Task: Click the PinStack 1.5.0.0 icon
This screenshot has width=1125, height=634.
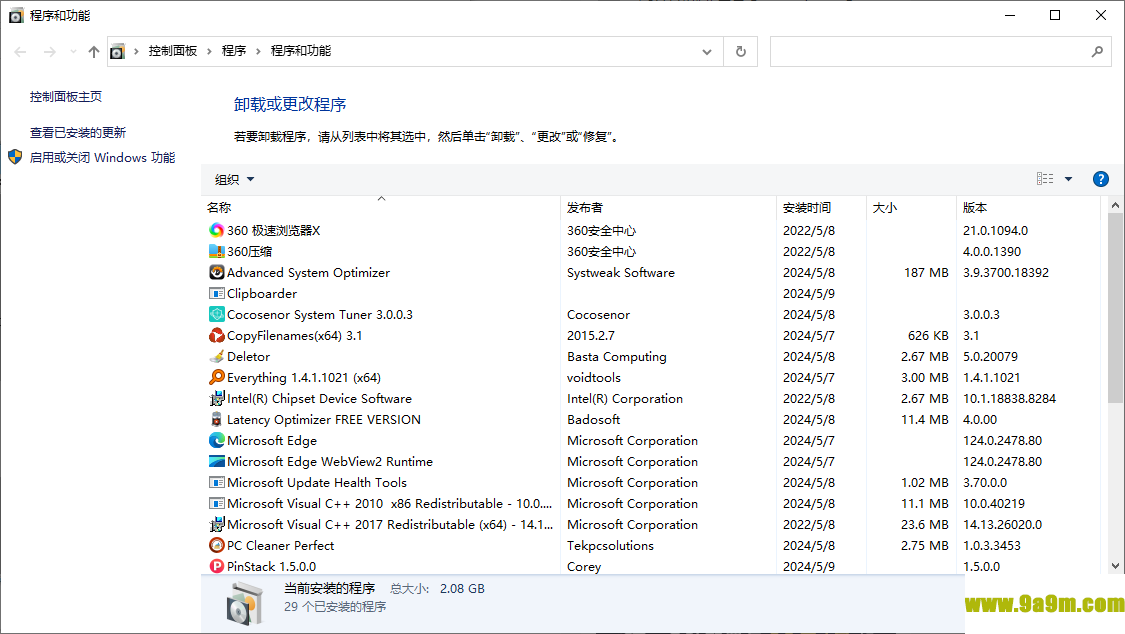Action: pyautogui.click(x=217, y=566)
